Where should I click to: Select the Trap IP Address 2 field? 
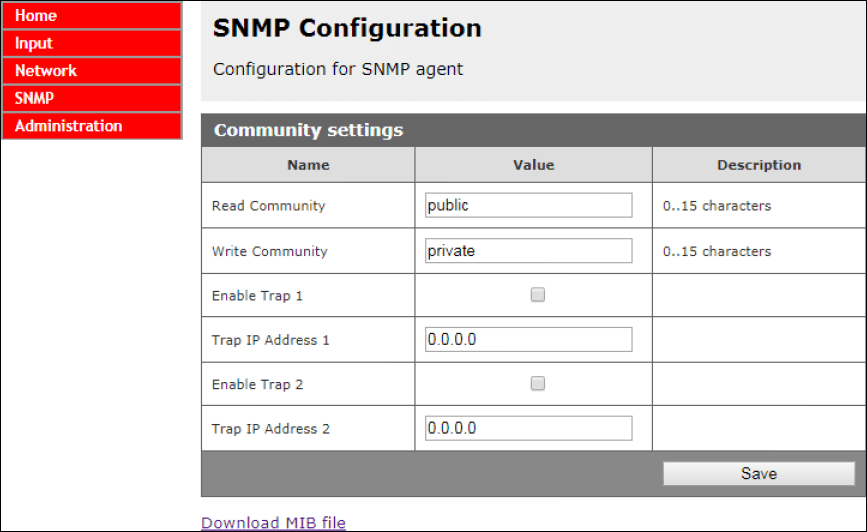point(528,428)
